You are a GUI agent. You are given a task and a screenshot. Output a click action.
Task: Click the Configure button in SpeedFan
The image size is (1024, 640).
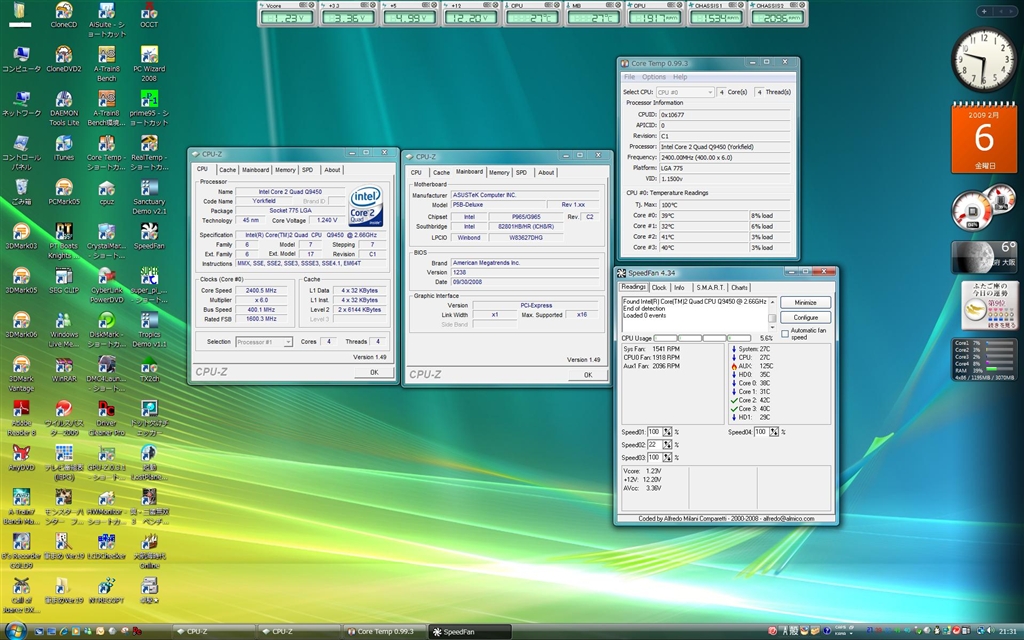coord(805,317)
